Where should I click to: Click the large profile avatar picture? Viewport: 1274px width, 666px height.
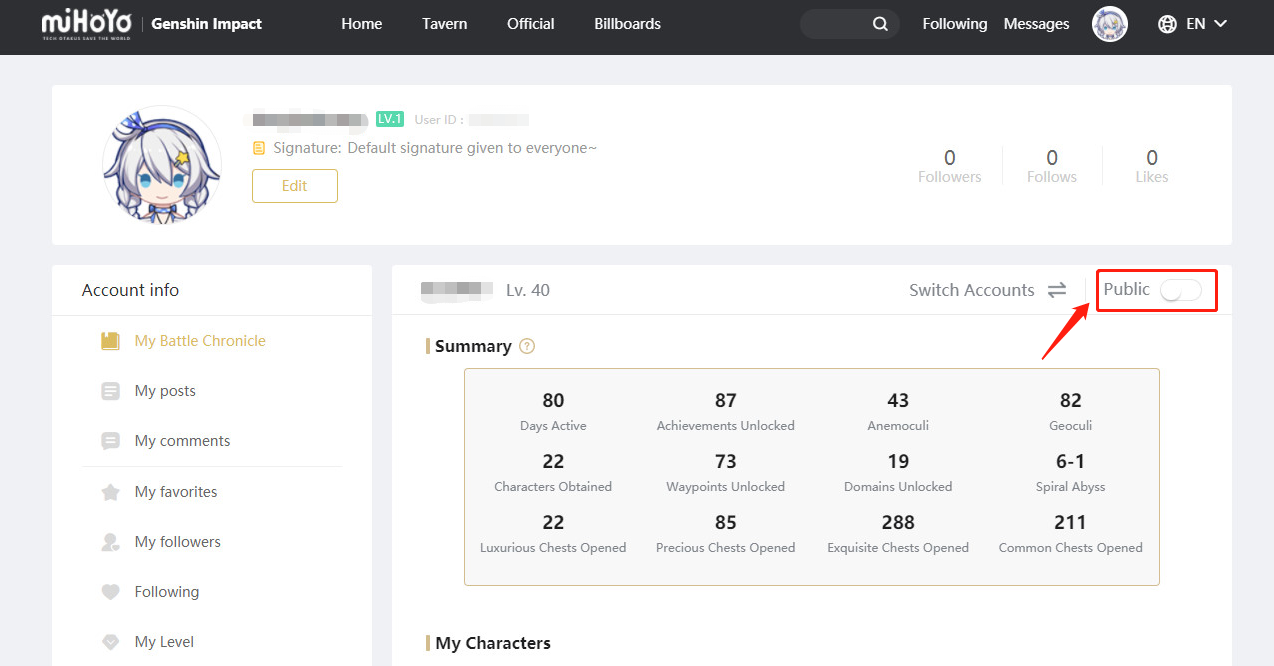tap(162, 165)
